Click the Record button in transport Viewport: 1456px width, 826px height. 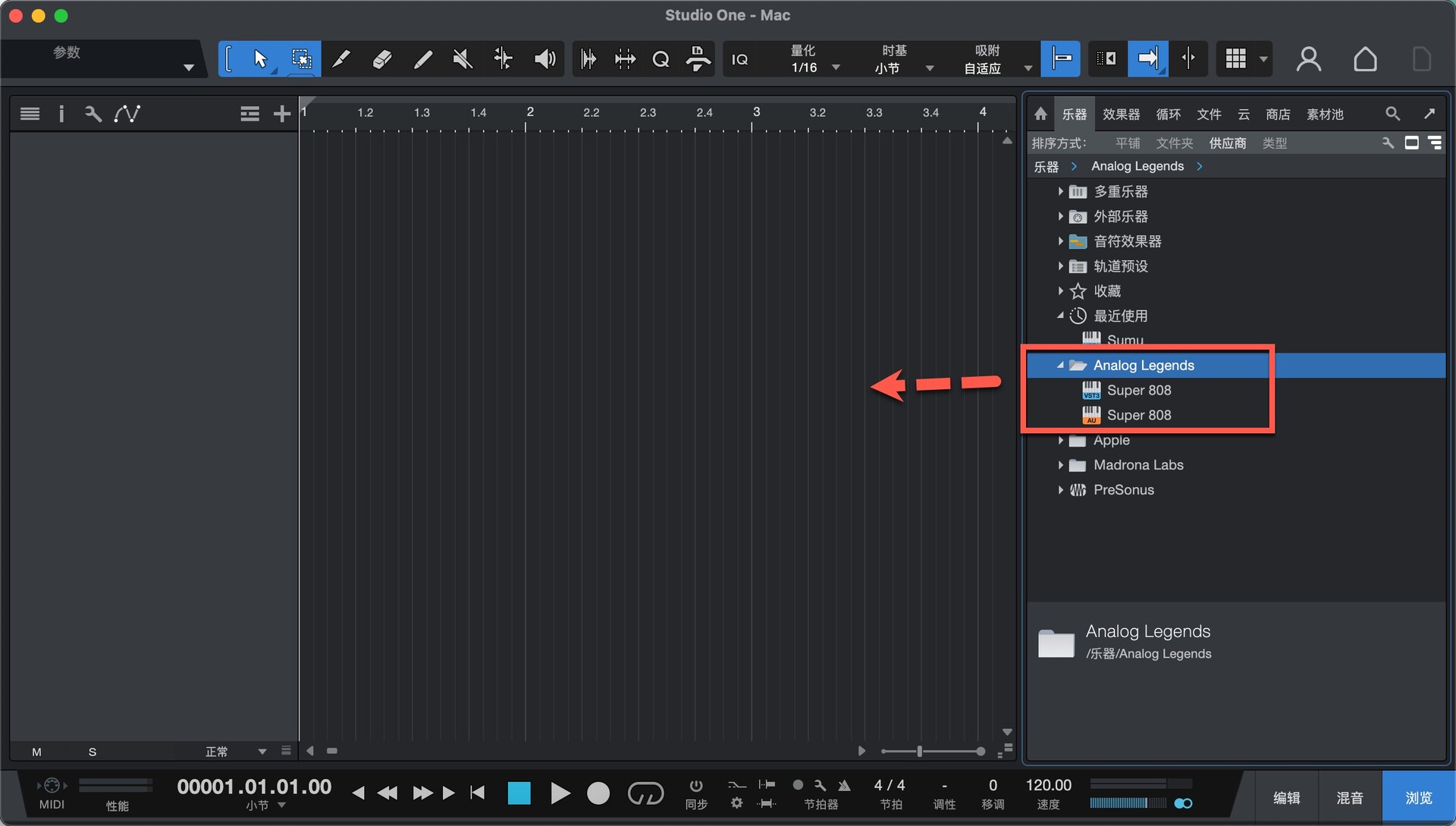click(x=598, y=793)
